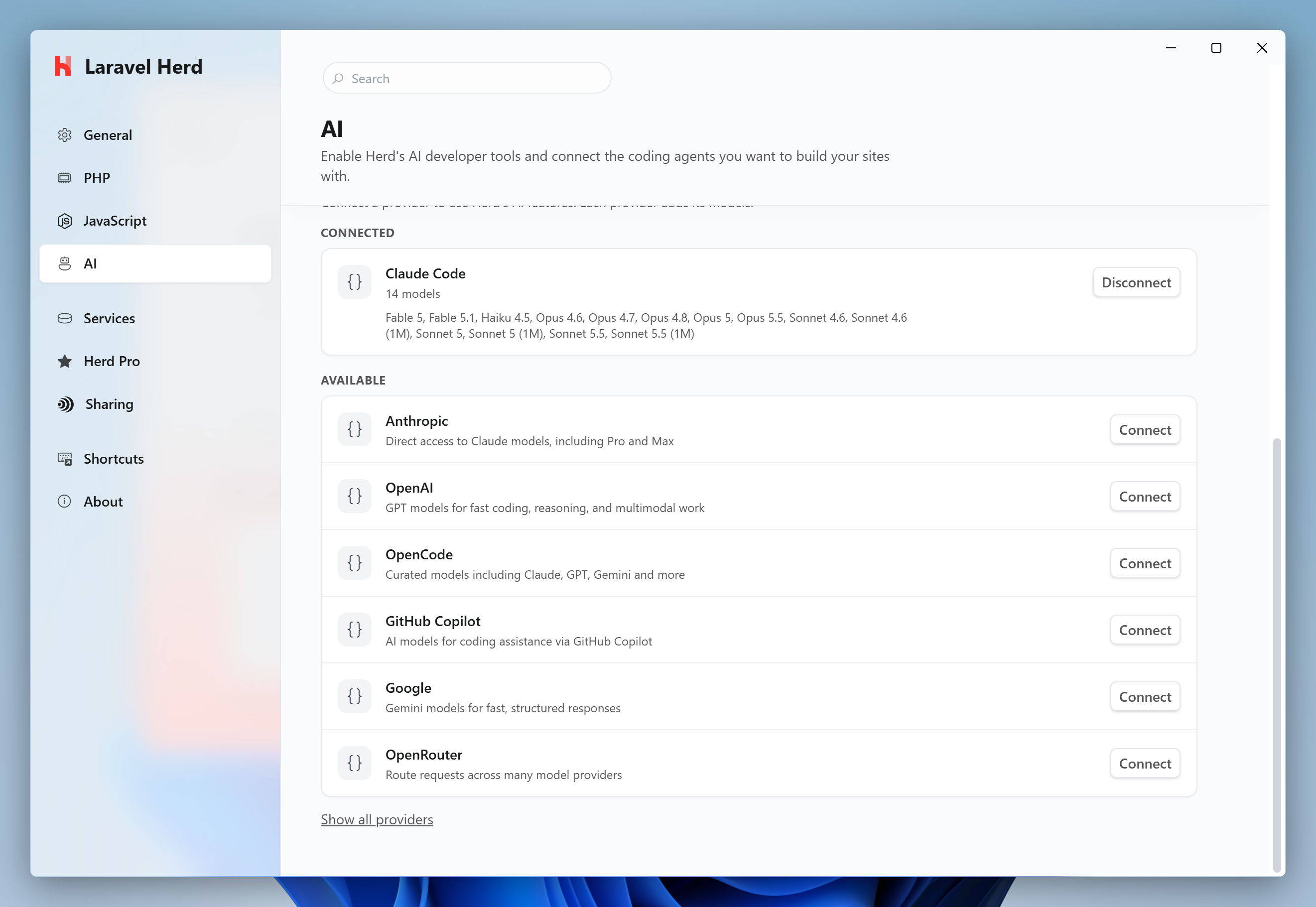Click the Herd Pro star icon

coord(65,362)
